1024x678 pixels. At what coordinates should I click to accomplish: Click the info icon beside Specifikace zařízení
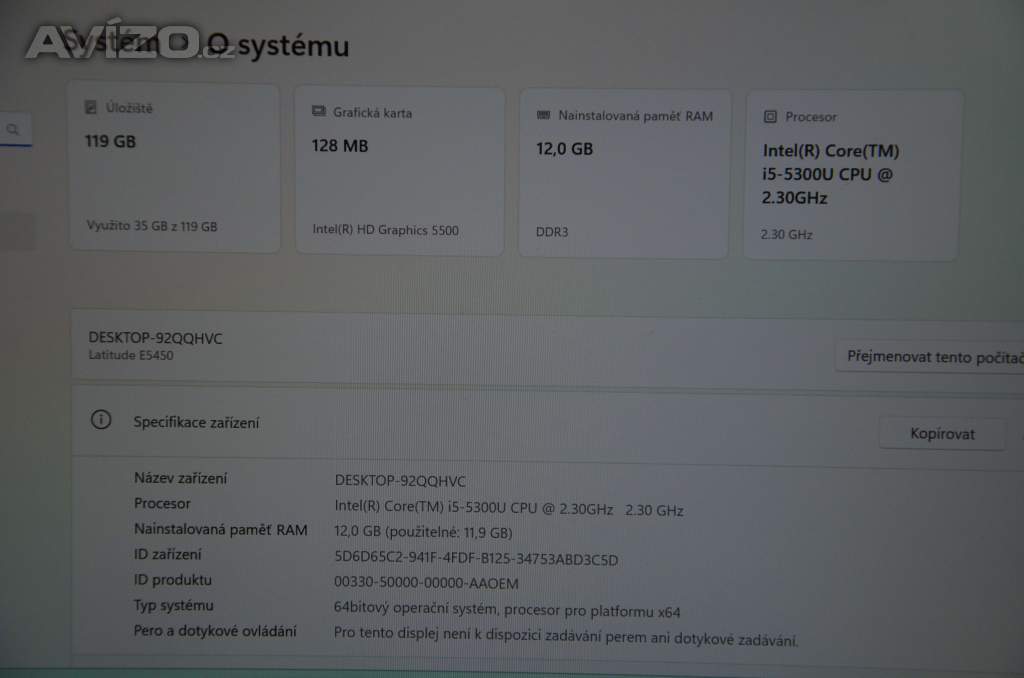(101, 419)
